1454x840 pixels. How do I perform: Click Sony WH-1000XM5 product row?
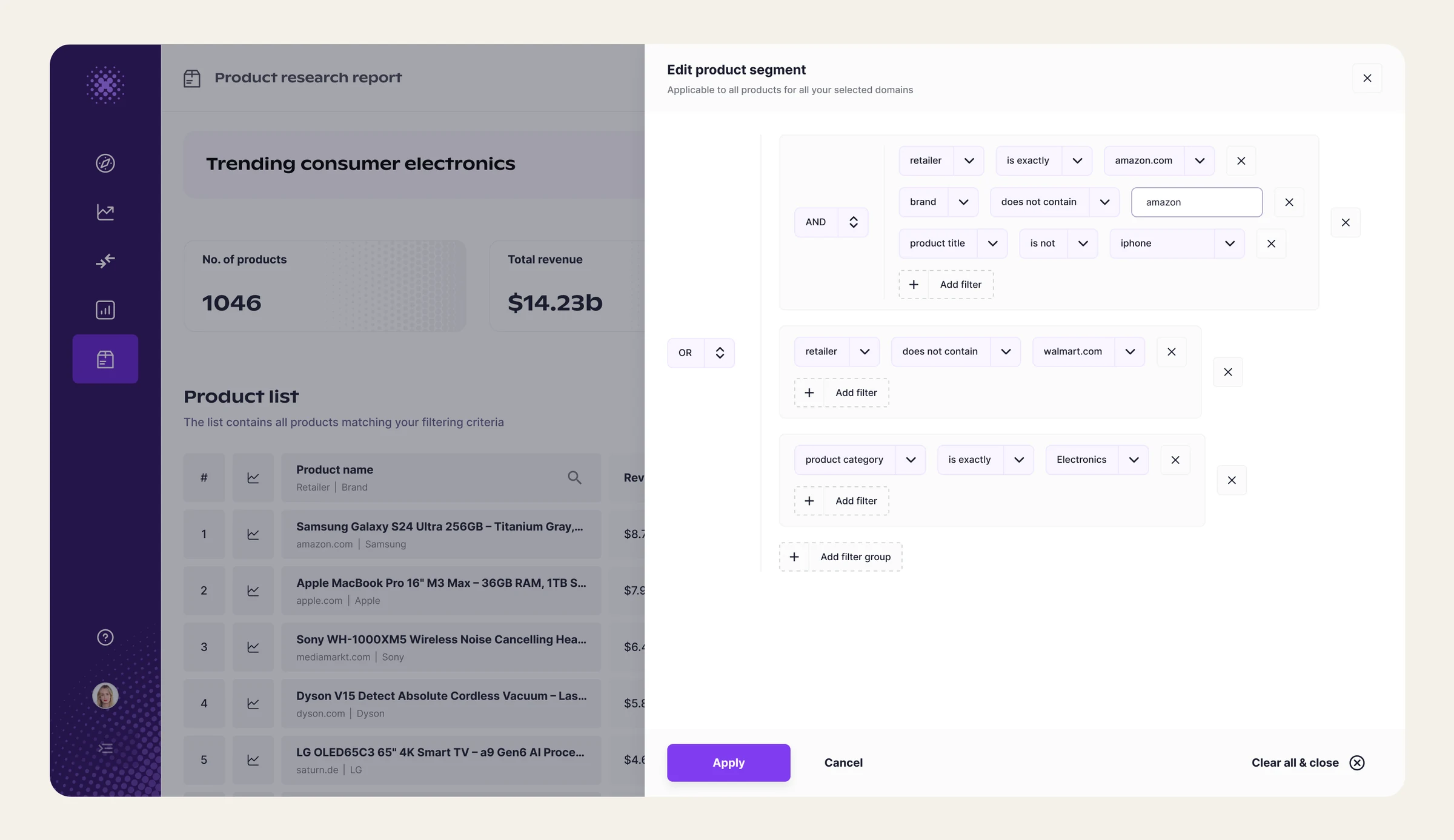click(x=441, y=647)
